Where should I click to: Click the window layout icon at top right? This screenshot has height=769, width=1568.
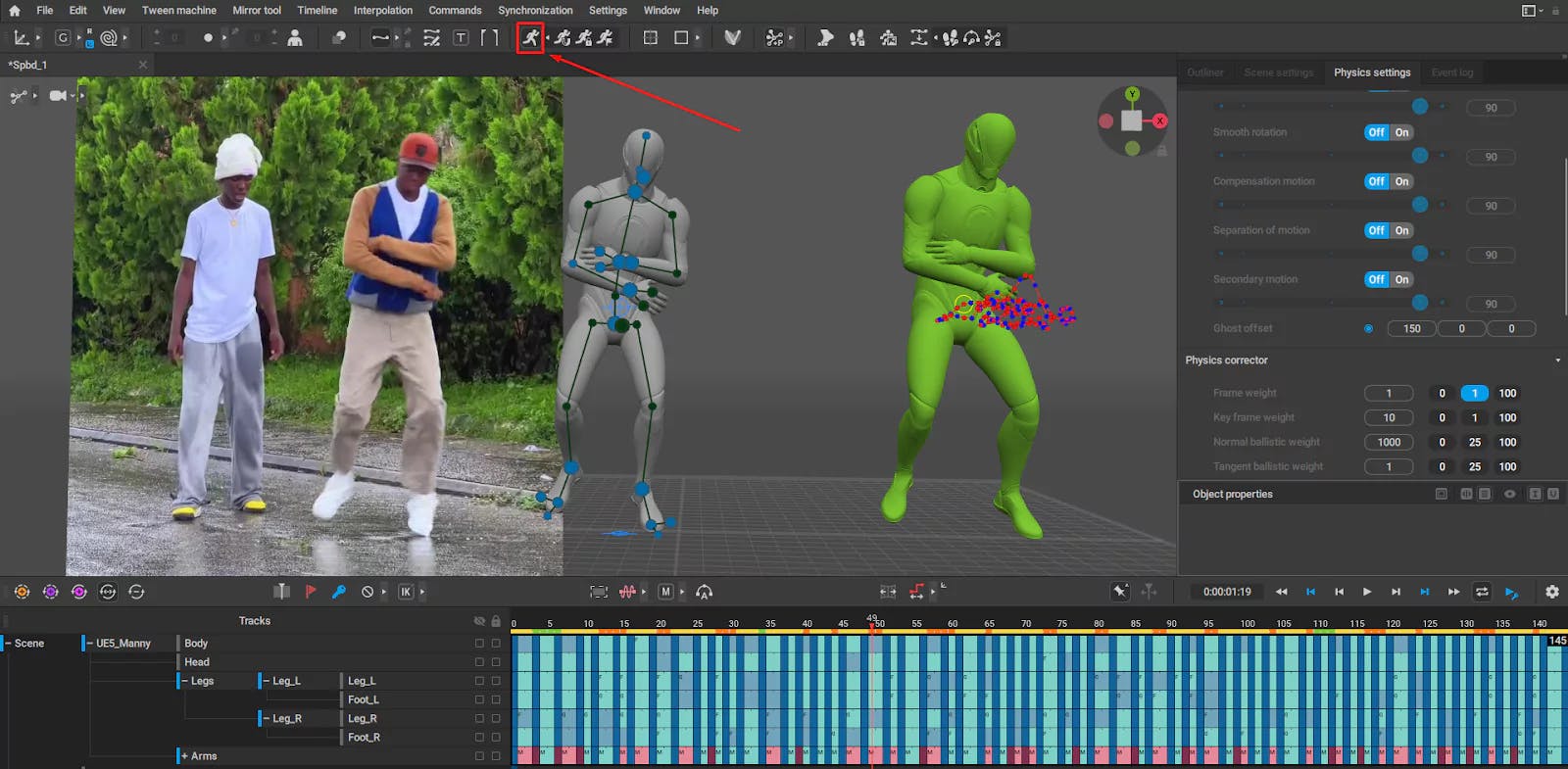[x=1528, y=11]
